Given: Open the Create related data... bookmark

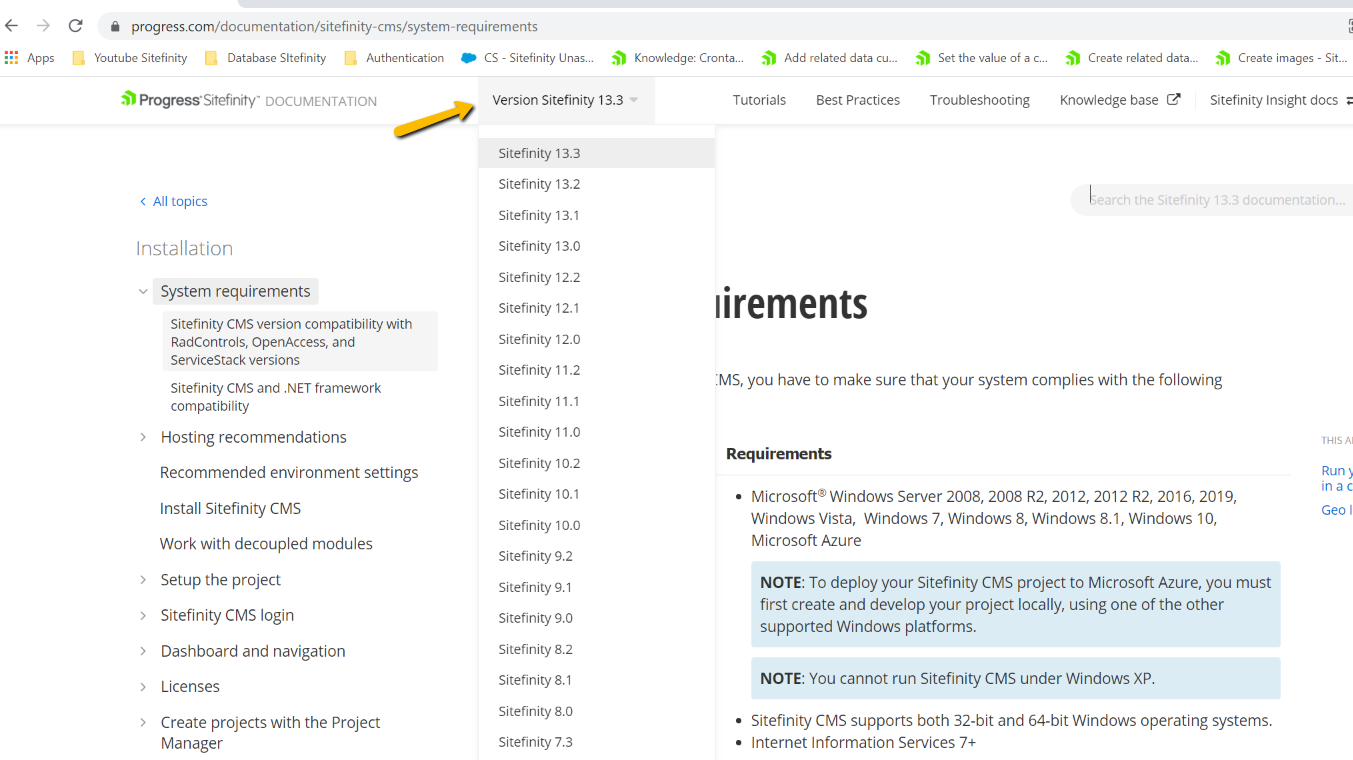Looking at the screenshot, I should point(1132,58).
